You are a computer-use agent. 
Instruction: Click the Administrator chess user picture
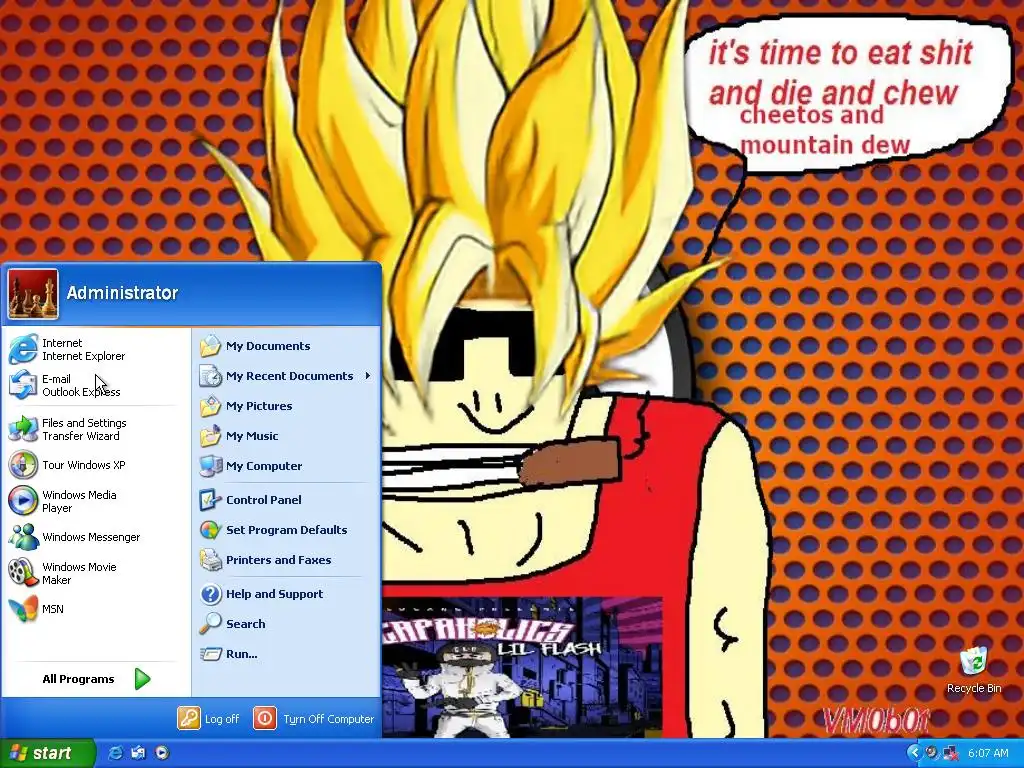(33, 294)
